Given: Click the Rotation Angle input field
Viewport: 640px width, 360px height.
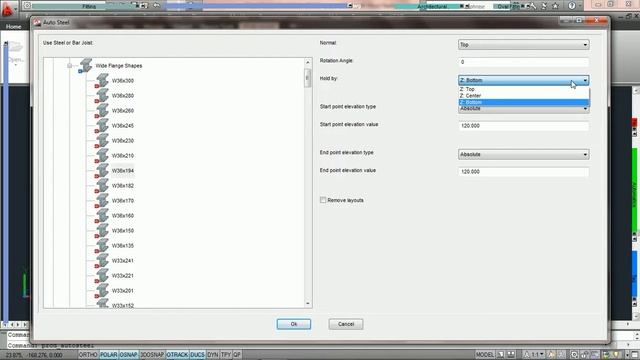Looking at the screenshot, I should tap(523, 62).
